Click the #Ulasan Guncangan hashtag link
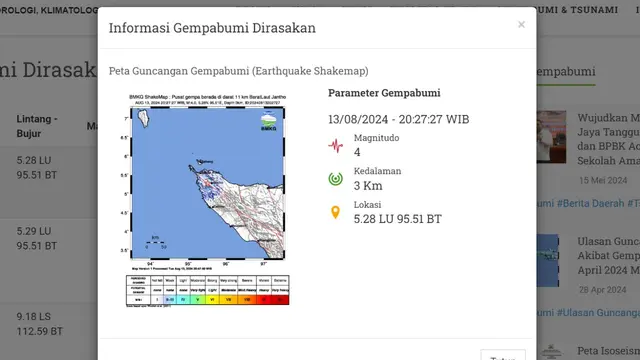This screenshot has width=640, height=360. coord(598,313)
